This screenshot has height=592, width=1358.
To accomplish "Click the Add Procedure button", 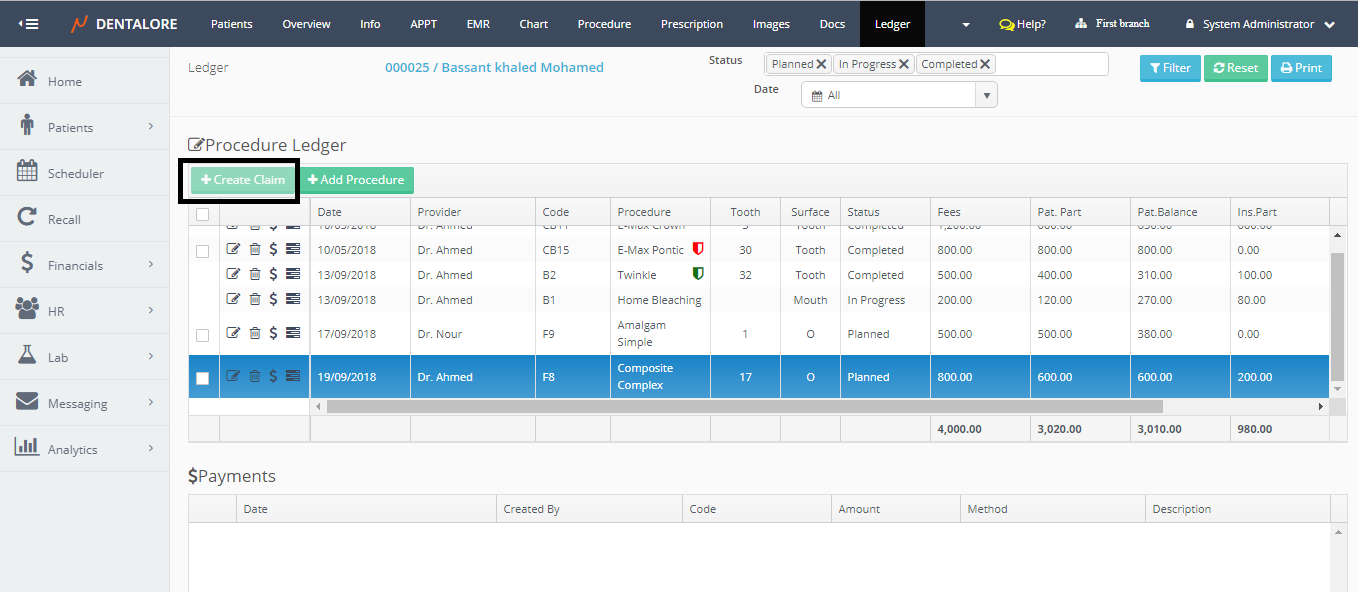I will coord(356,180).
